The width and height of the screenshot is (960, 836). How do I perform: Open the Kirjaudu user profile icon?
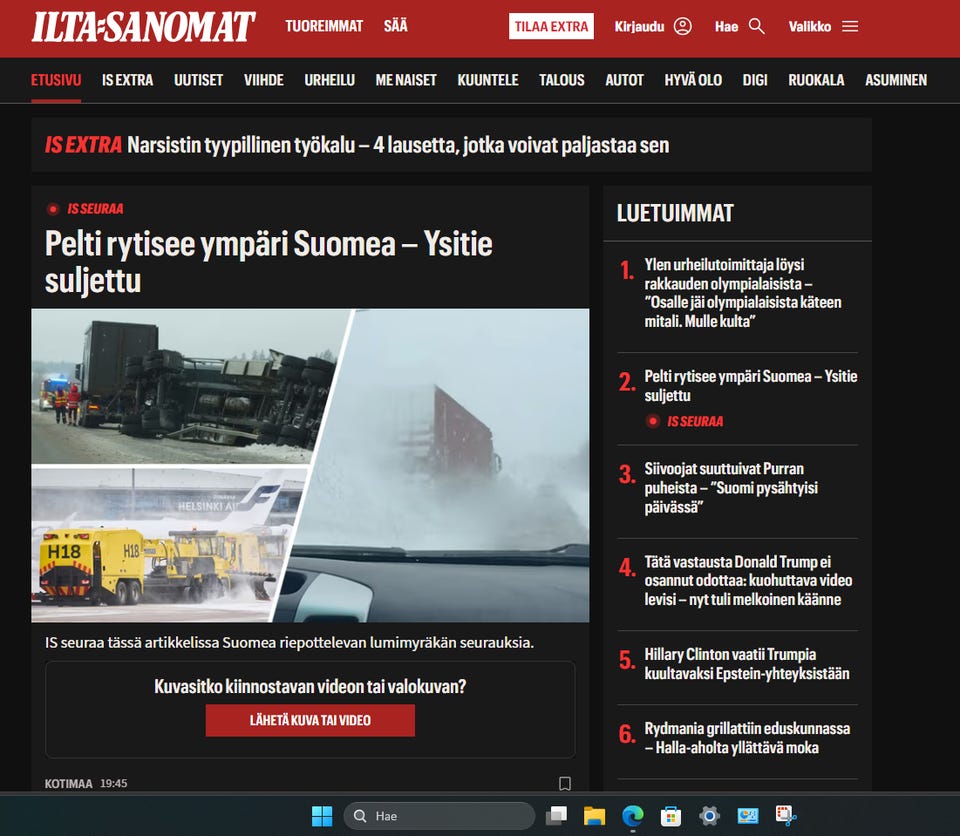[x=683, y=26]
